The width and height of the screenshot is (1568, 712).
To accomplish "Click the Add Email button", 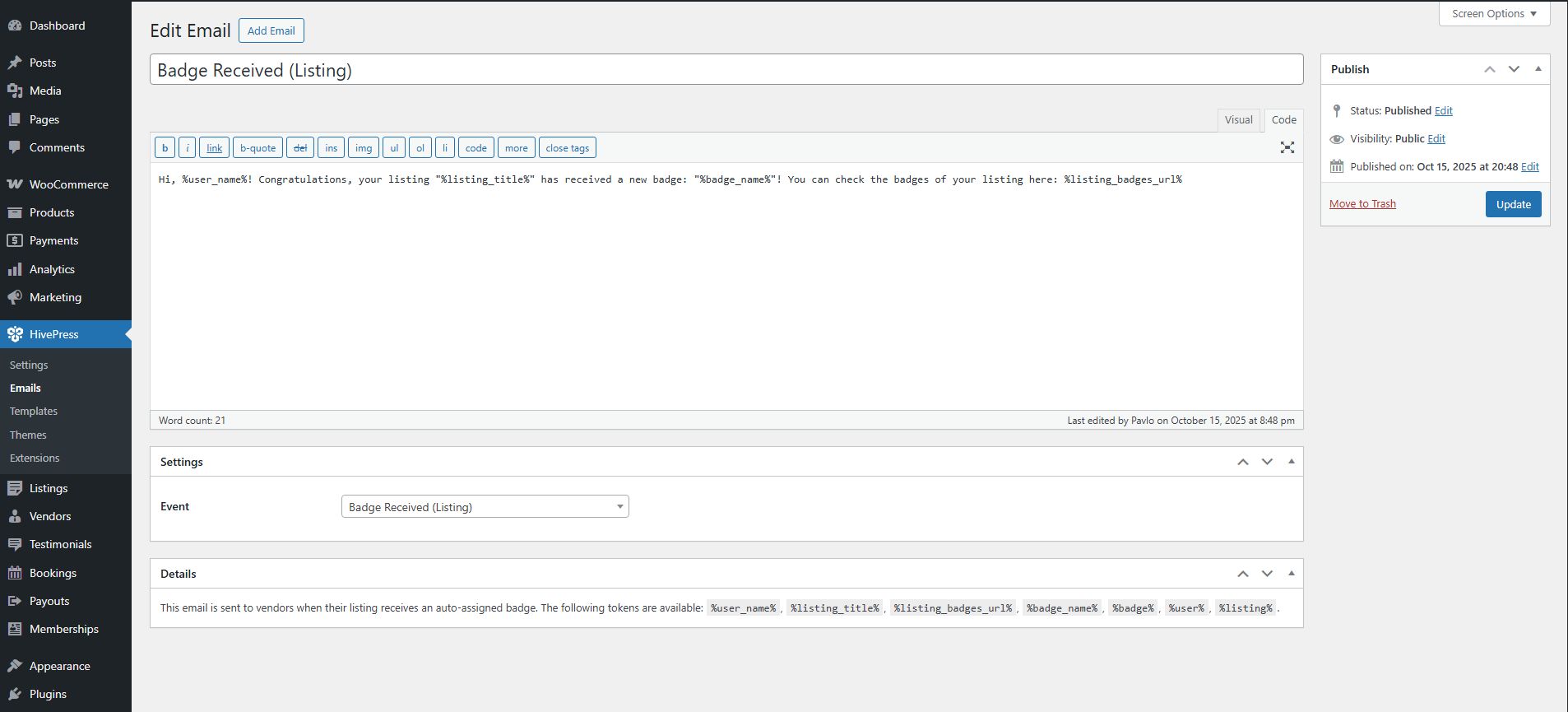I will pyautogui.click(x=271, y=30).
